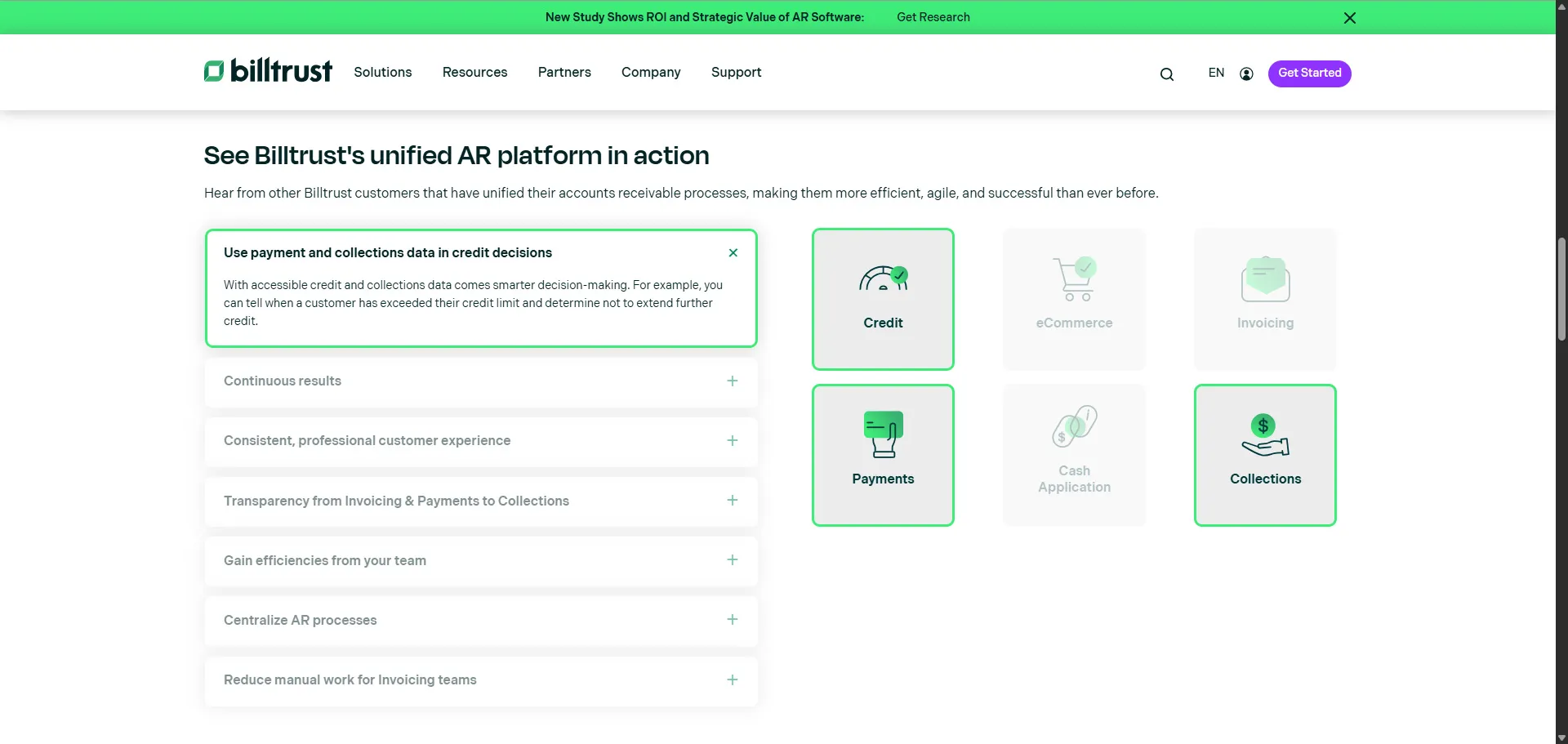Select the eCommerce shopping cart icon
This screenshot has height=744, width=1568.
click(x=1075, y=278)
